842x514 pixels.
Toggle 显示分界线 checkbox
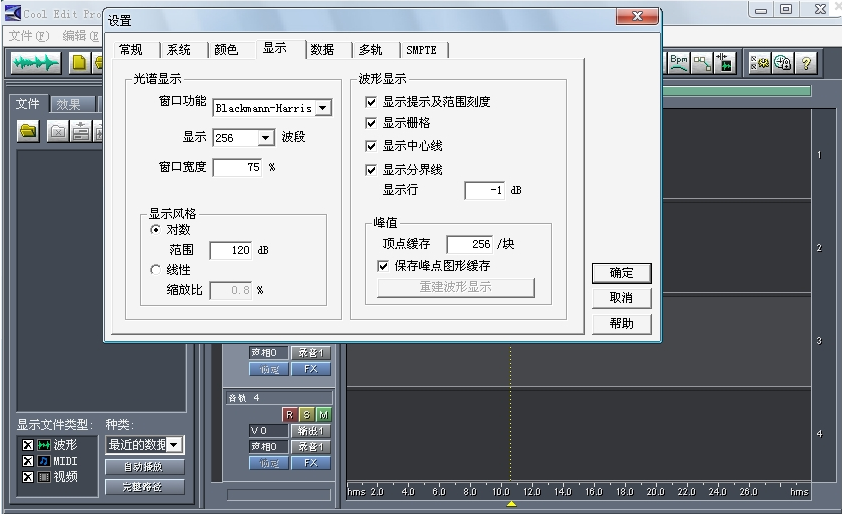(x=371, y=170)
